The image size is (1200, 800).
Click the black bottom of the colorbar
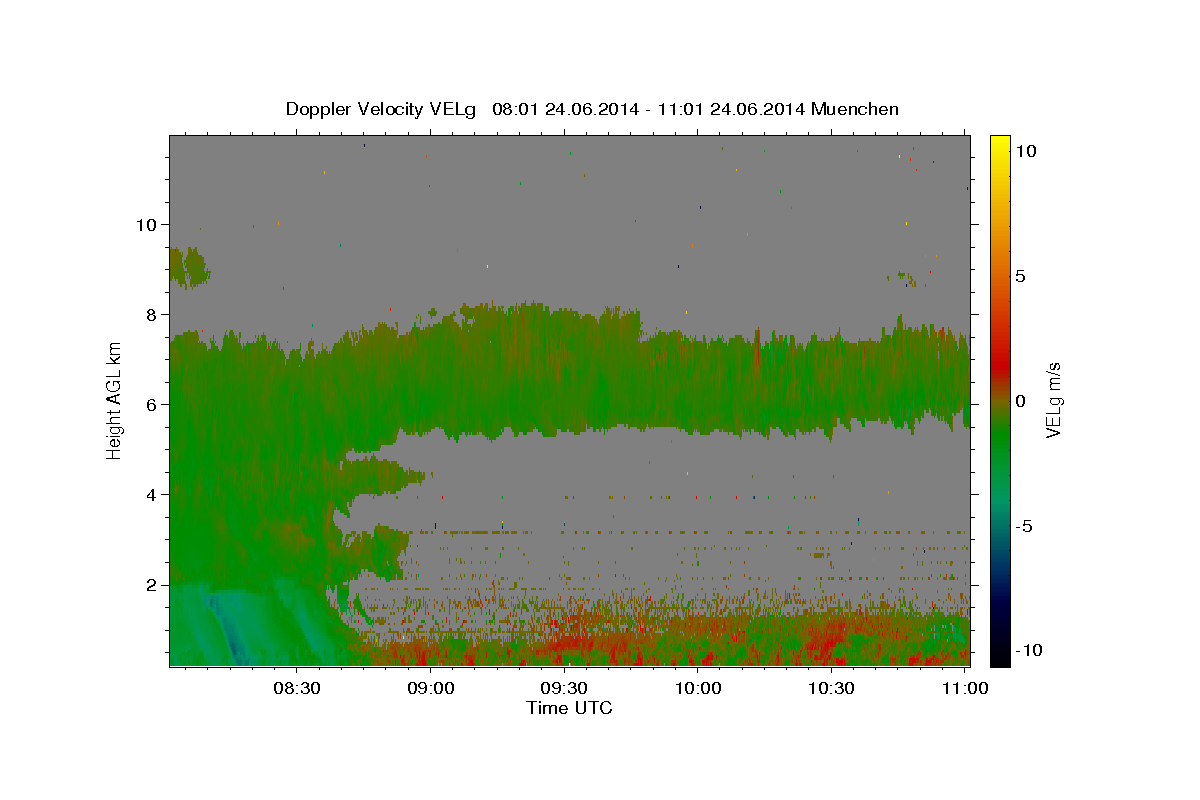[999, 655]
